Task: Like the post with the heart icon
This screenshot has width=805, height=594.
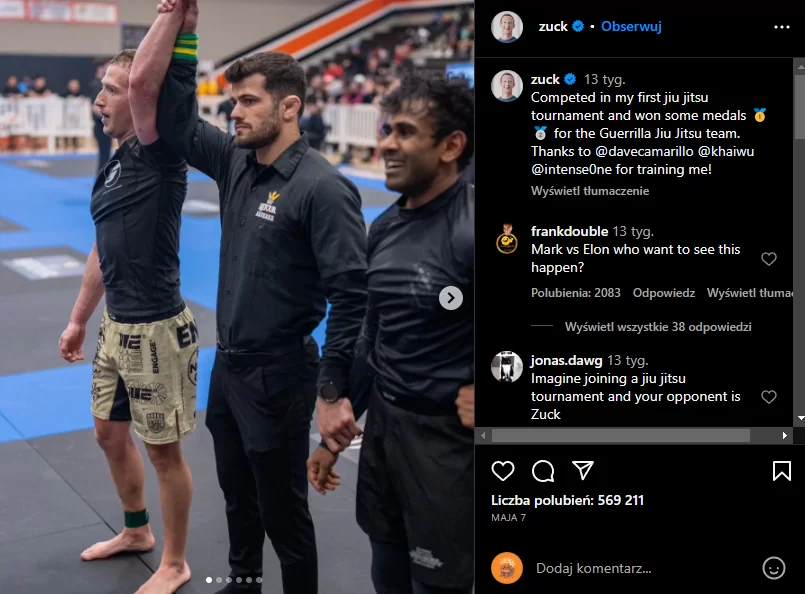Action: pyautogui.click(x=503, y=471)
